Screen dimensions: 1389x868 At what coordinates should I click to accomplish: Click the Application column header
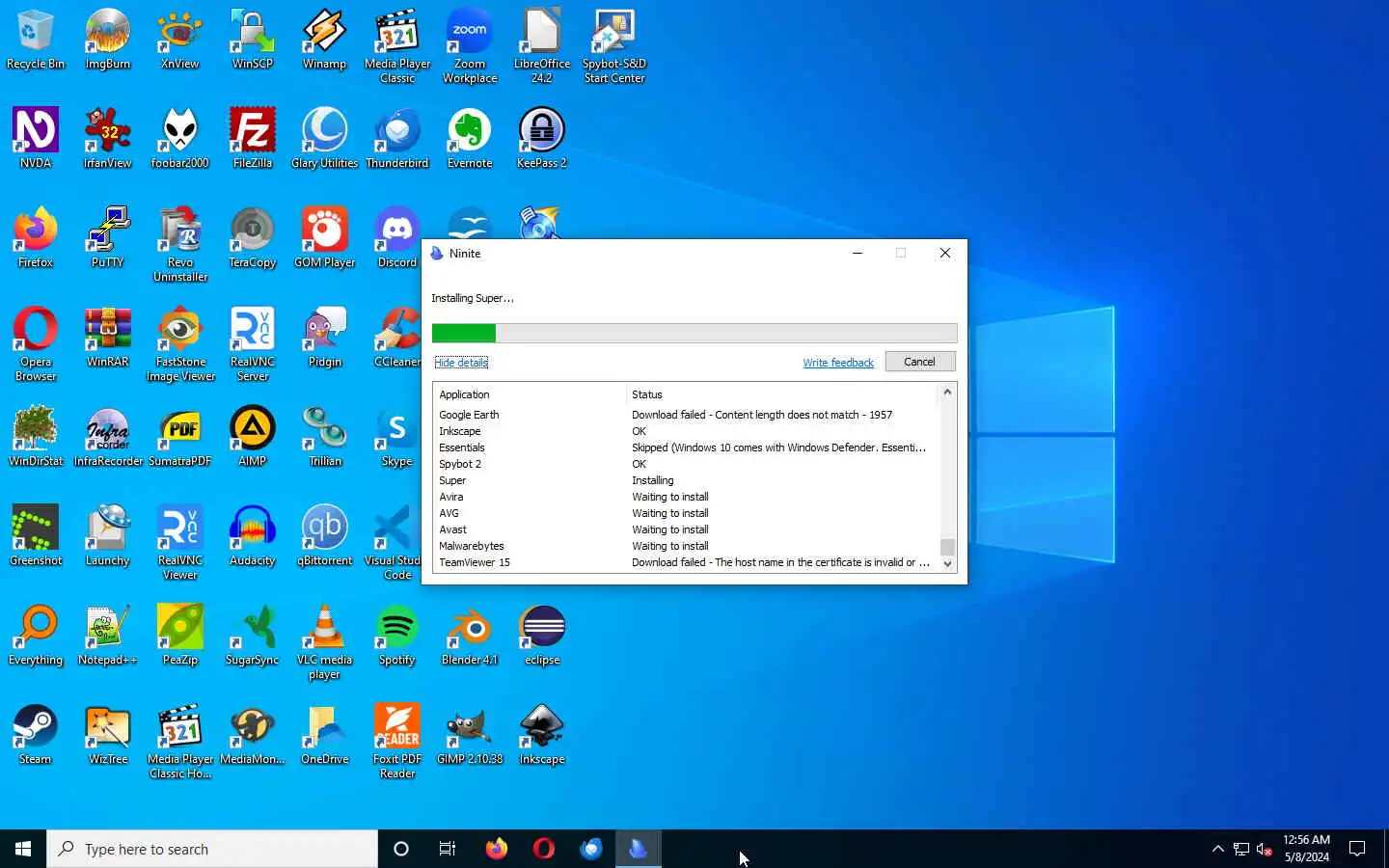(530, 394)
